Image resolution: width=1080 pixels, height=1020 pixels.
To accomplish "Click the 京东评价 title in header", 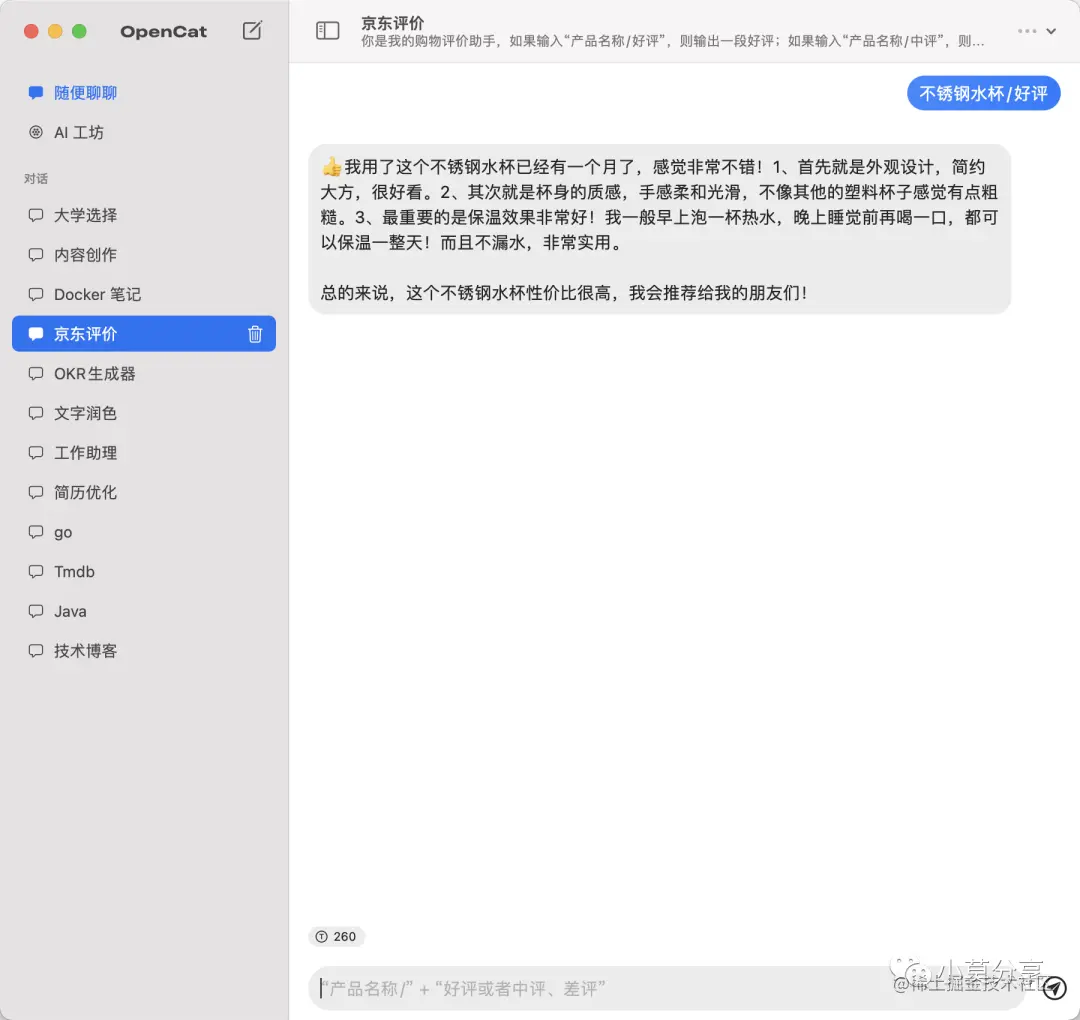I will (393, 23).
